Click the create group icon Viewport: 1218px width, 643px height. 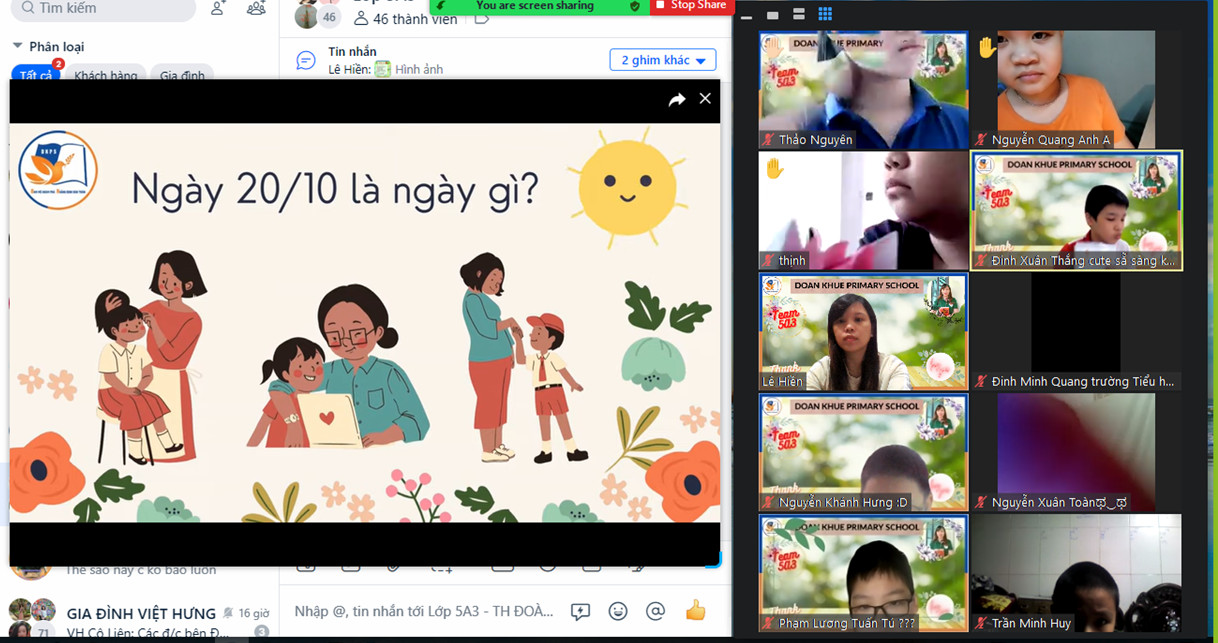click(256, 9)
